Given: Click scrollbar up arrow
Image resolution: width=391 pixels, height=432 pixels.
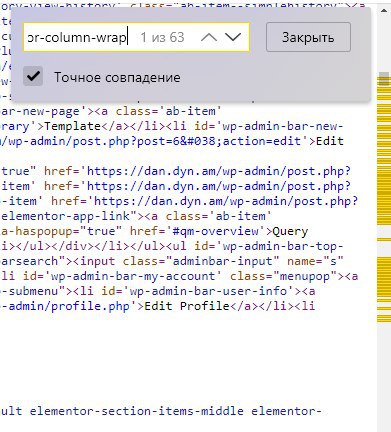Looking at the screenshot, I should point(384,10).
